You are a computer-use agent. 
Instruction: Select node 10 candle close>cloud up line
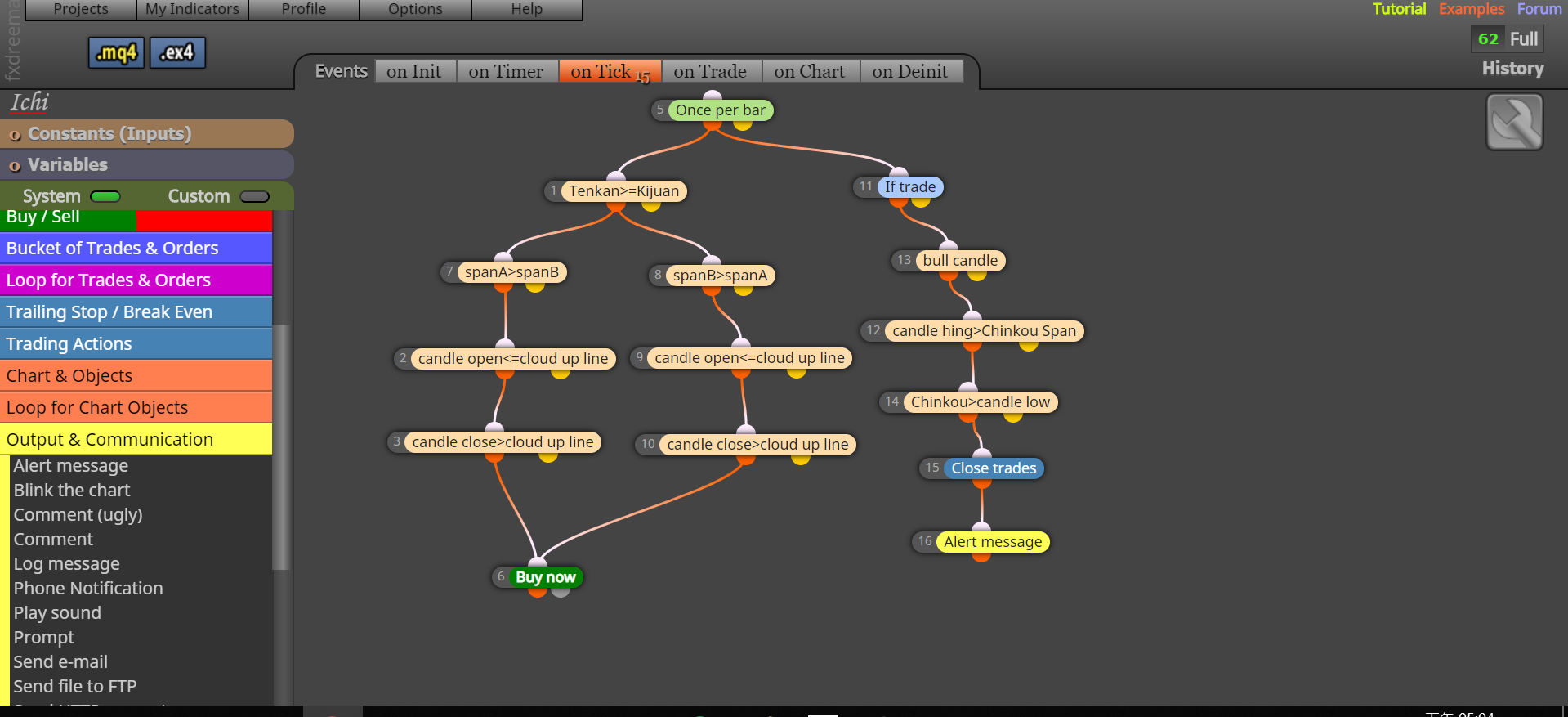(757, 445)
